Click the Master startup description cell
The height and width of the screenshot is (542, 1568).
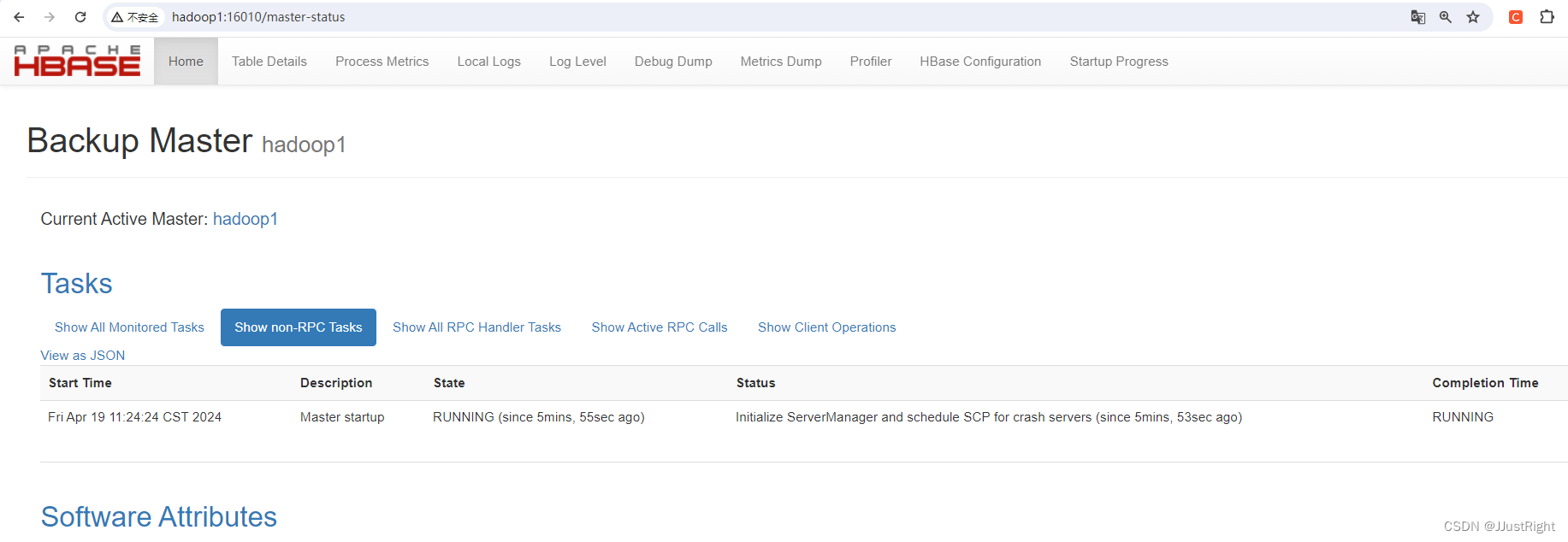[x=342, y=417]
